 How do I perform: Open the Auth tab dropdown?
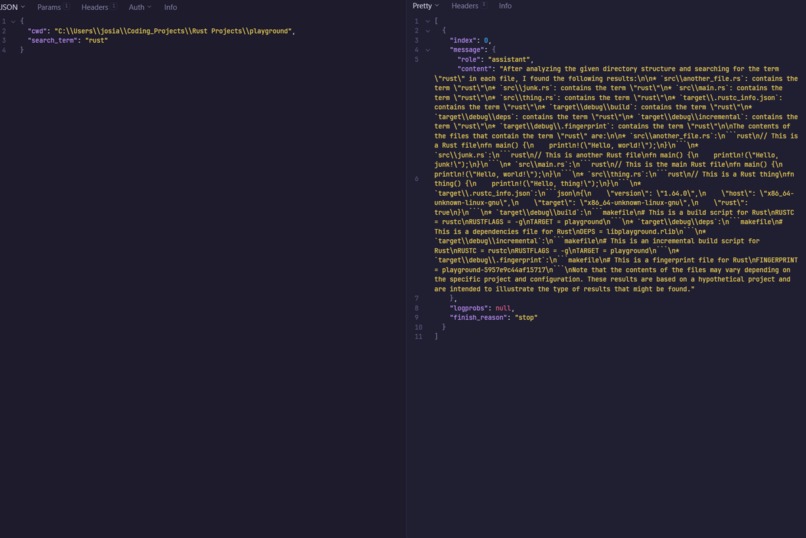point(139,7)
